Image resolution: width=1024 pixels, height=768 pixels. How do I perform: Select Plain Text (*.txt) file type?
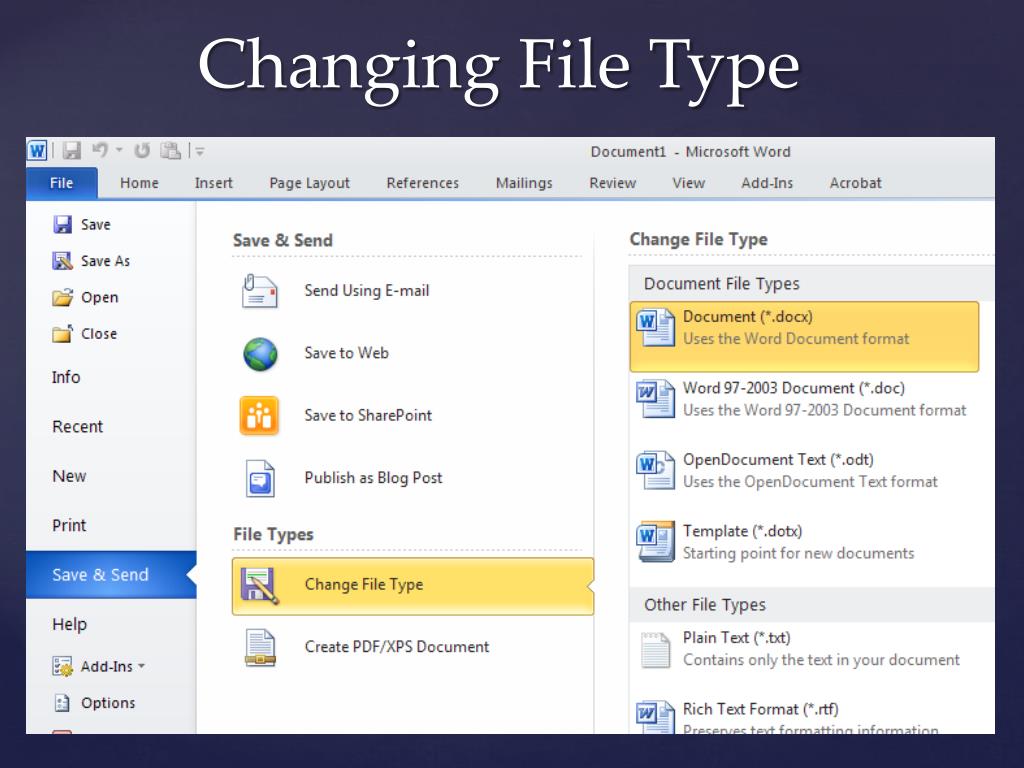[804, 648]
